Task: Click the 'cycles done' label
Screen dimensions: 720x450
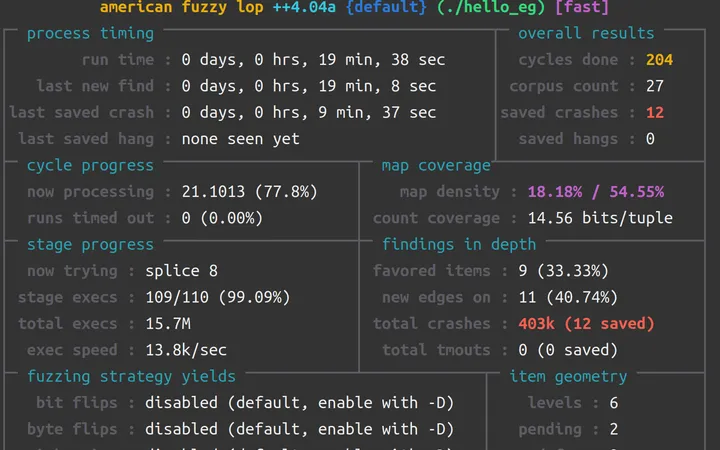Action: (x=568, y=60)
